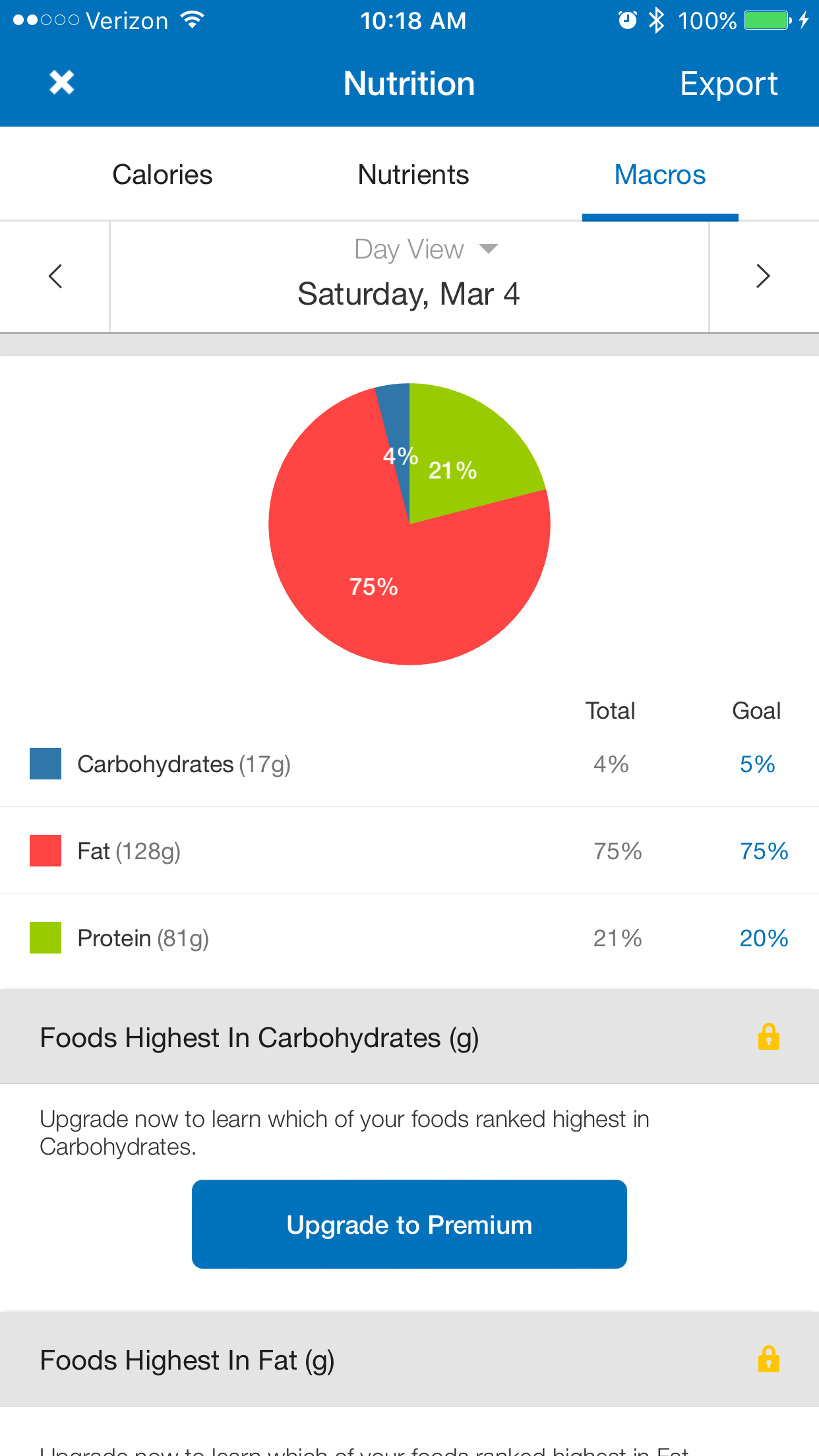This screenshot has height=1456, width=819.
Task: Open the Day View dropdown
Action: tap(425, 249)
